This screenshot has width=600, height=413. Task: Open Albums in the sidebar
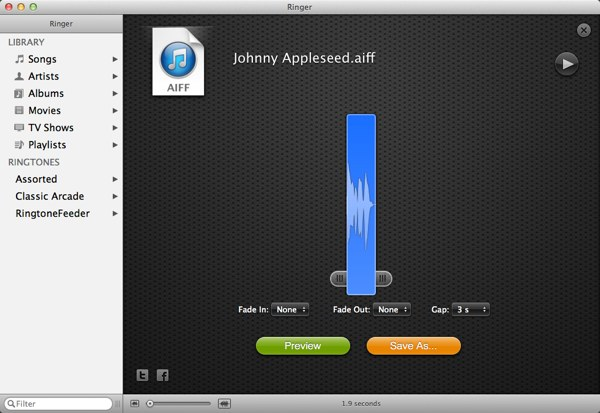pyautogui.click(x=46, y=93)
